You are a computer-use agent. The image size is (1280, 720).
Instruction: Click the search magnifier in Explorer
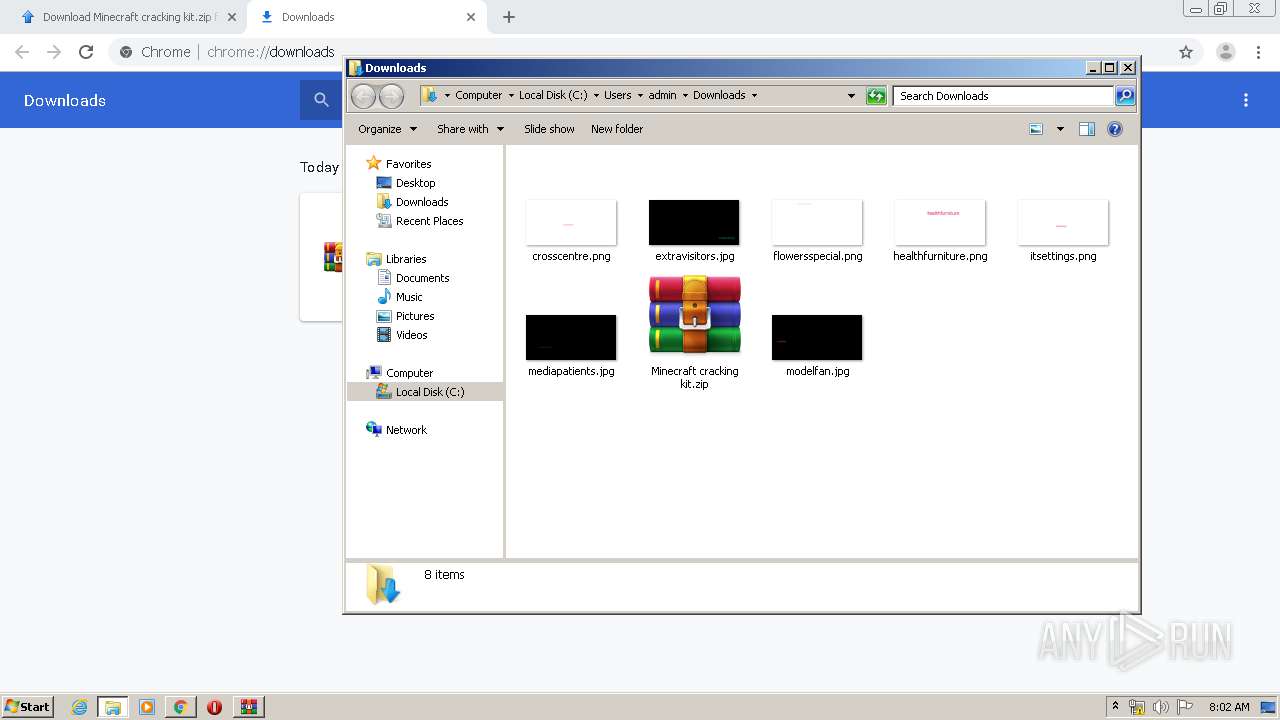1125,96
